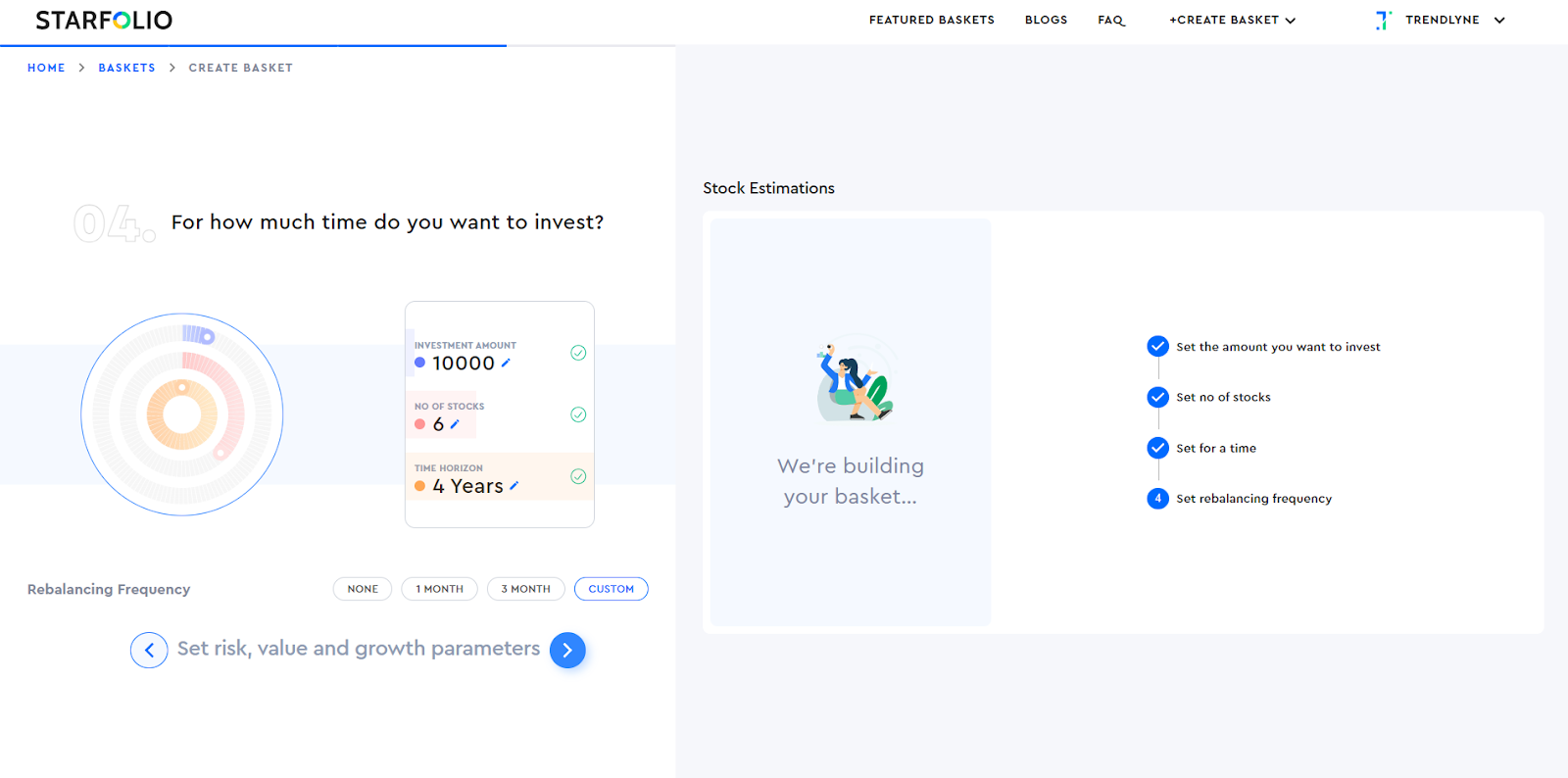Image resolution: width=1568 pixels, height=778 pixels.
Task: Click 'Set risk, value and growth parameters' text
Action: 359,649
